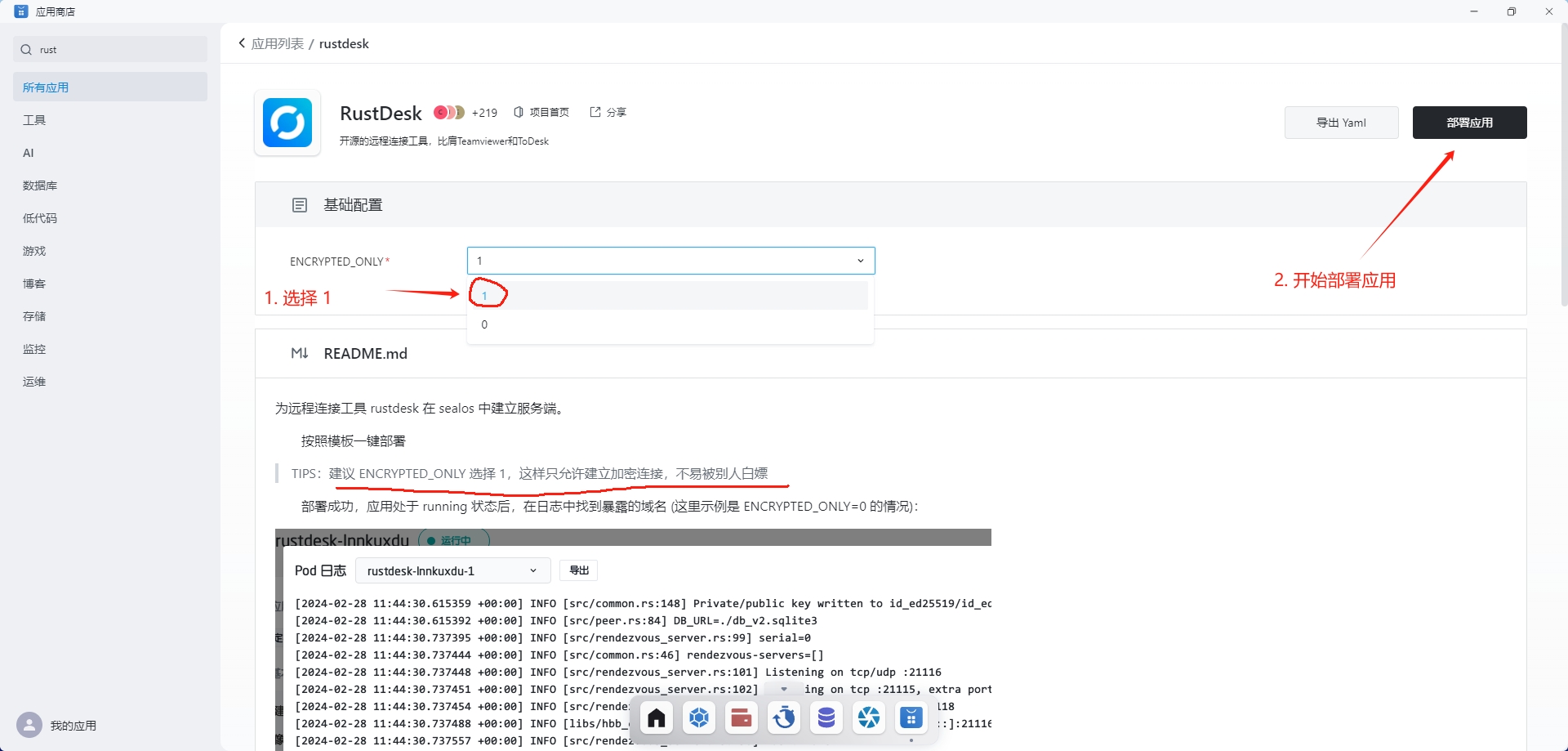Viewport: 1568px width, 751px height.
Task: Click the 基础配置 section heading
Action: click(x=353, y=205)
